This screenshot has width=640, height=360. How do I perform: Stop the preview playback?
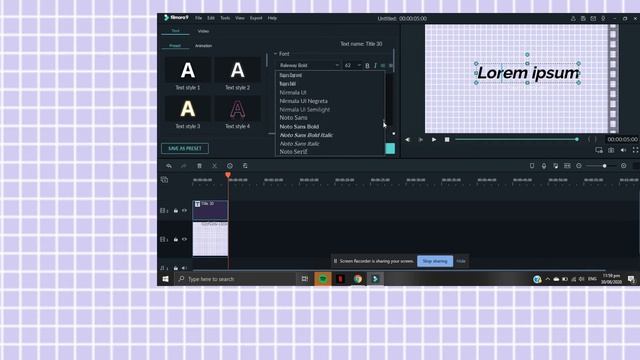pos(447,140)
